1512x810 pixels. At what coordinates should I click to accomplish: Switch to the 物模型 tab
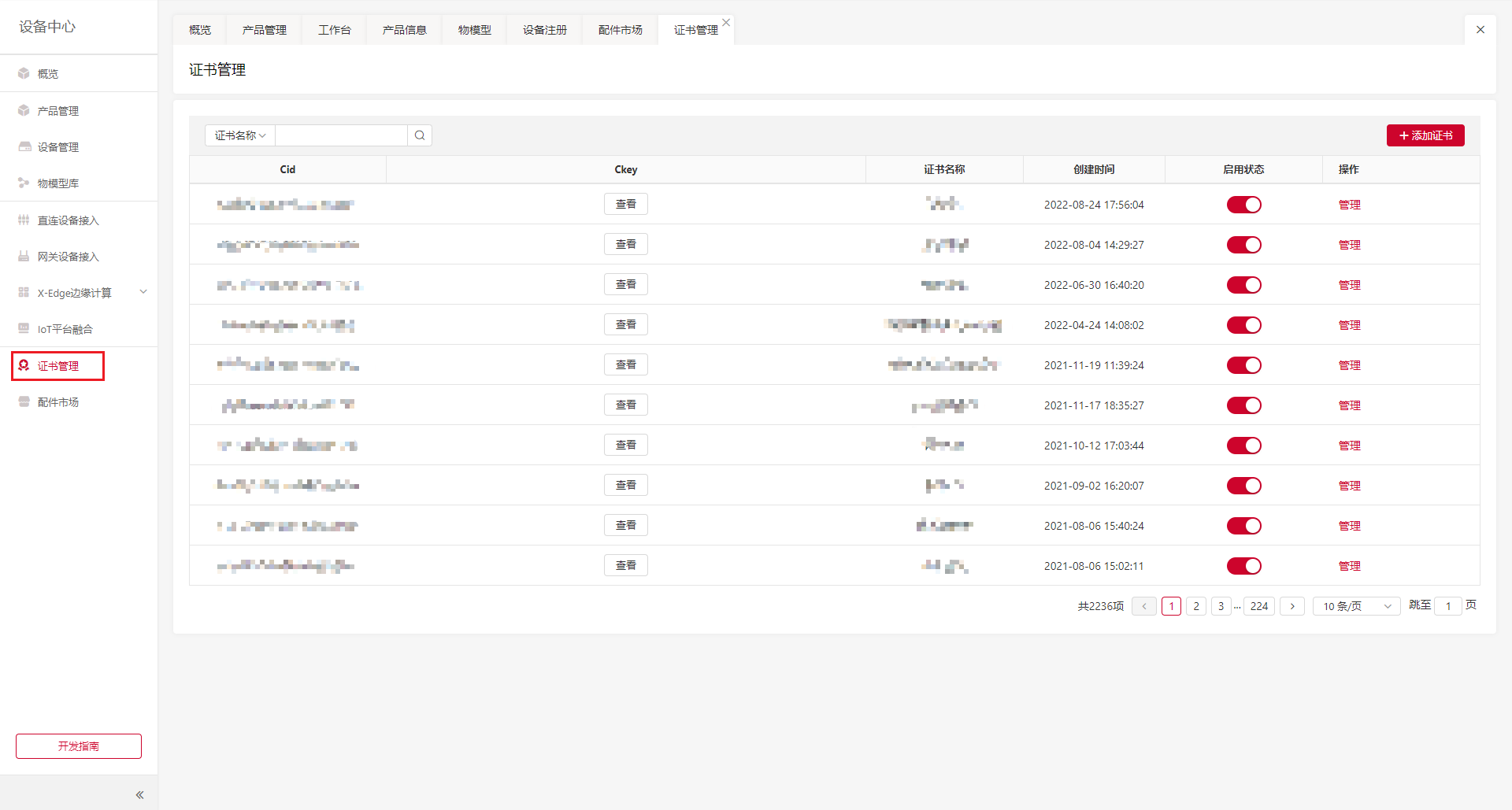(474, 30)
